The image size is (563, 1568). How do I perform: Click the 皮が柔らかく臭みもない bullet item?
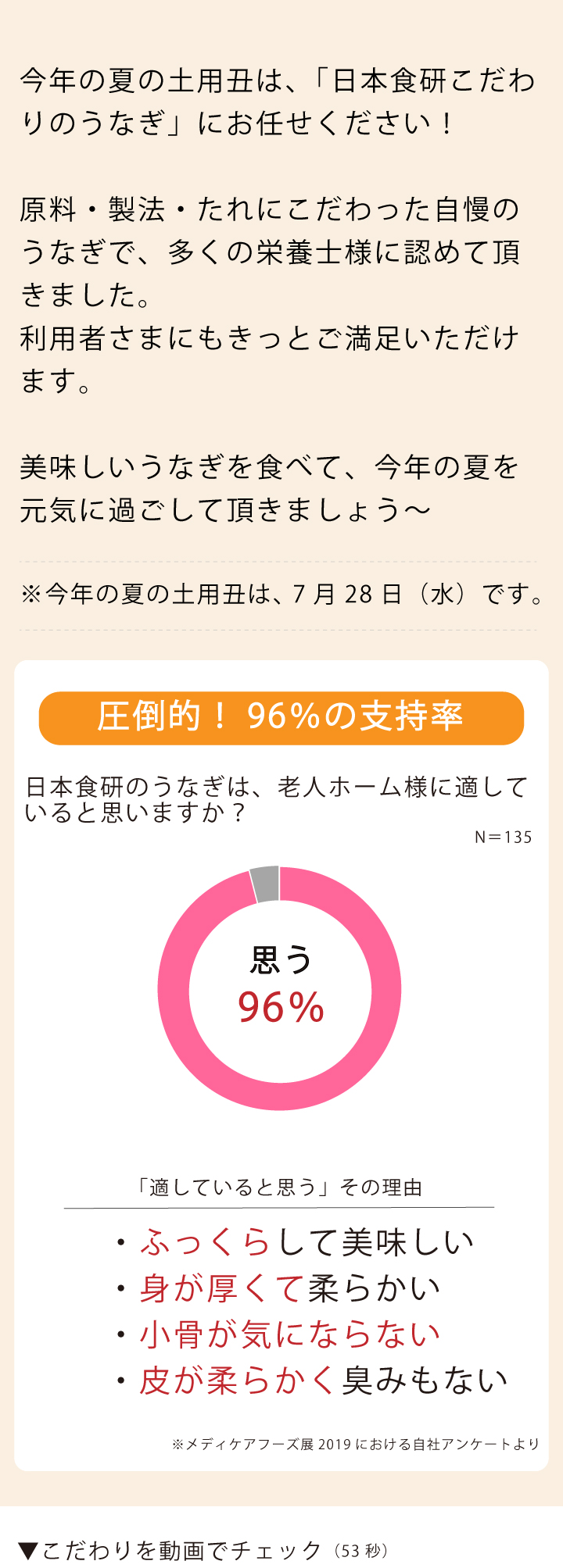click(322, 1380)
